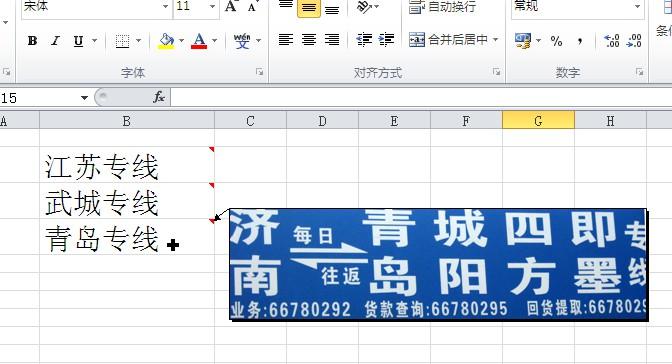The image size is (672, 364).
Task: Select bottom vertical alignment
Action: (332, 7)
